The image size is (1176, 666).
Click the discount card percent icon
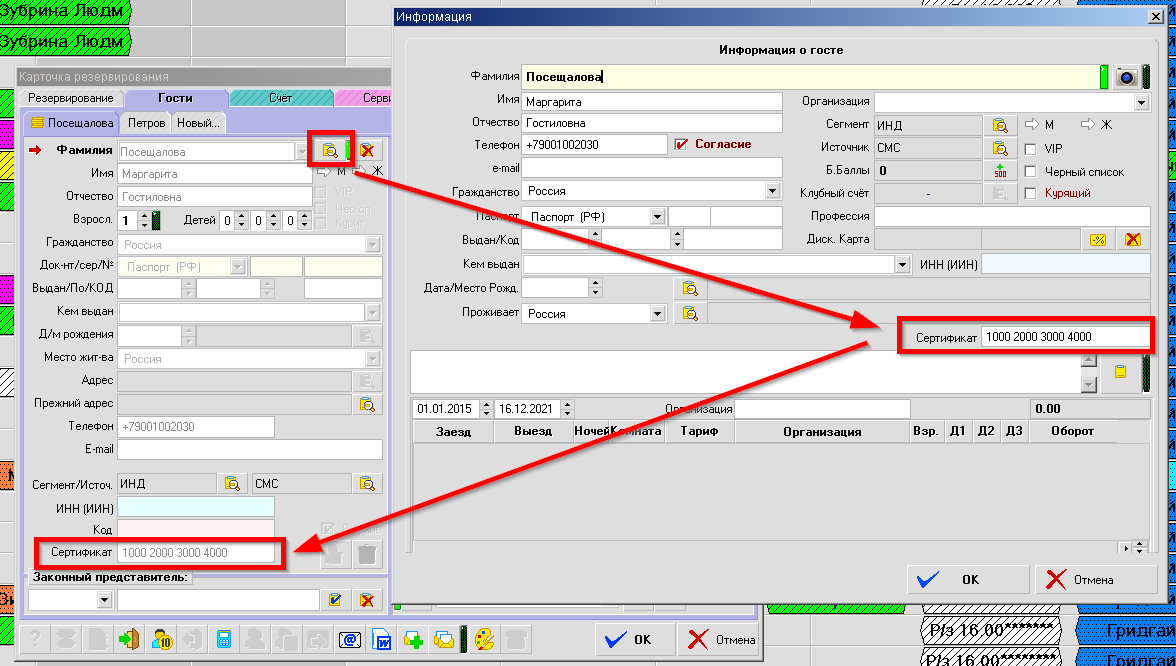[x=1097, y=239]
